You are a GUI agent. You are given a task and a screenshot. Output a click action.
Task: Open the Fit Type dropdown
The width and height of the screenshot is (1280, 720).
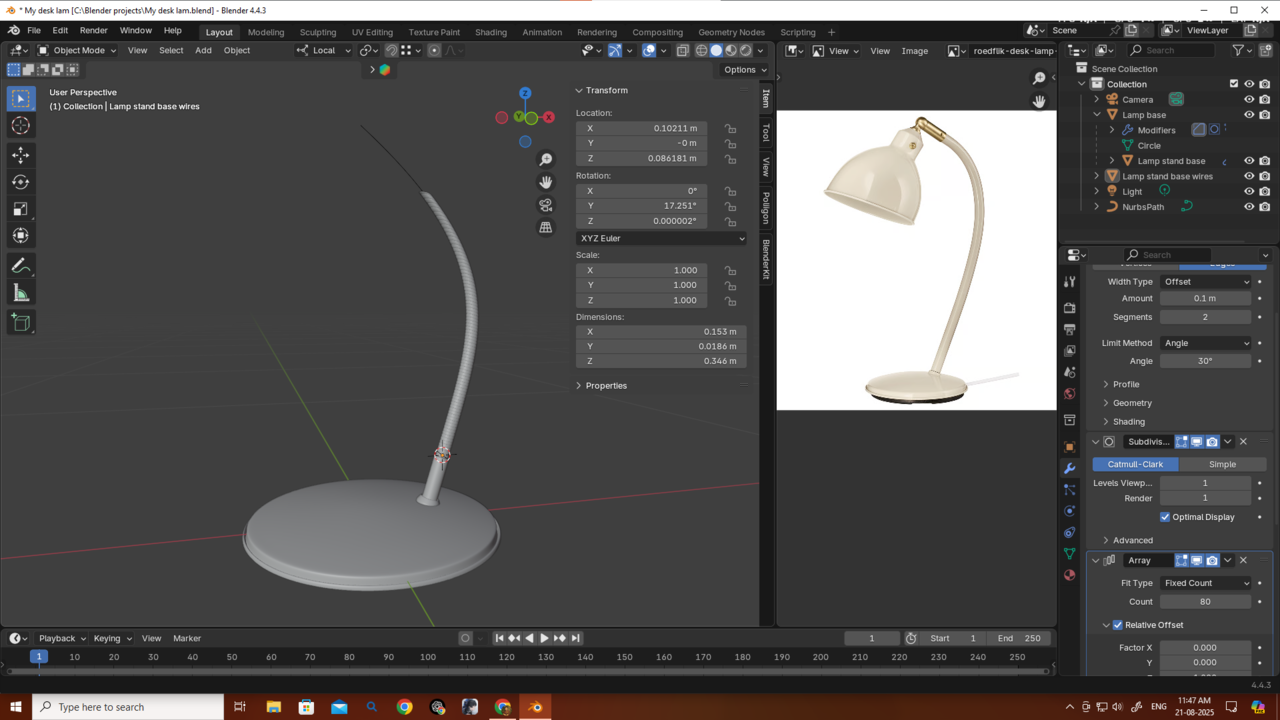pos(1205,583)
